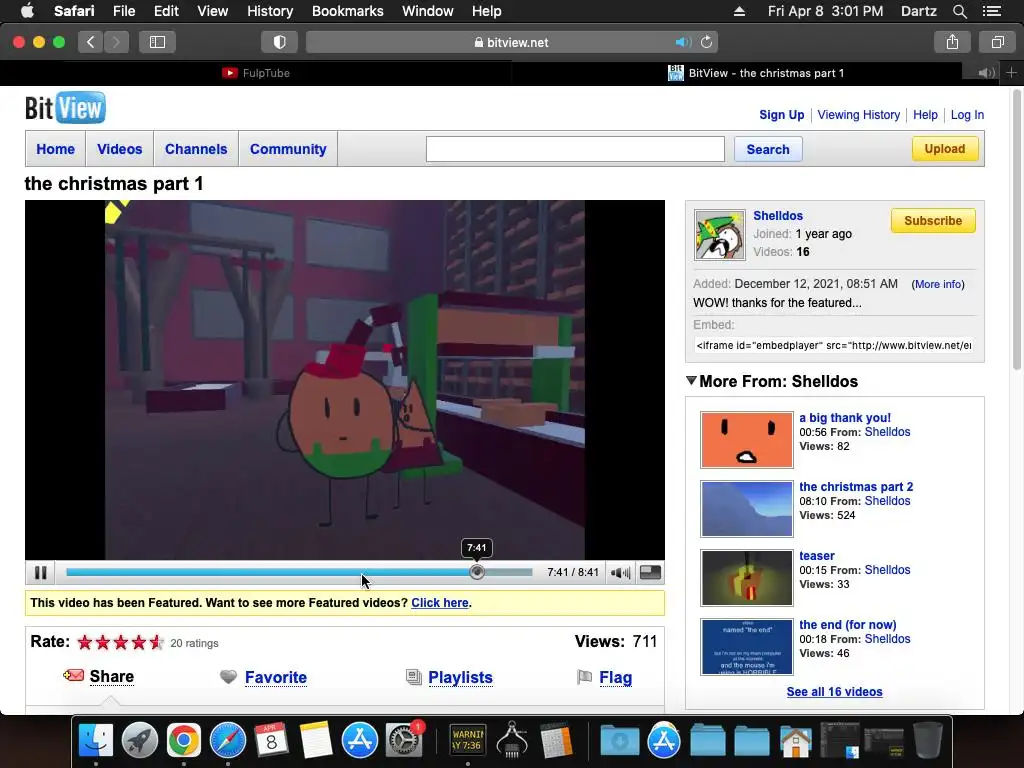Open 'the end (for now)' video title
Screen dimensions: 1024x768
coord(848,625)
